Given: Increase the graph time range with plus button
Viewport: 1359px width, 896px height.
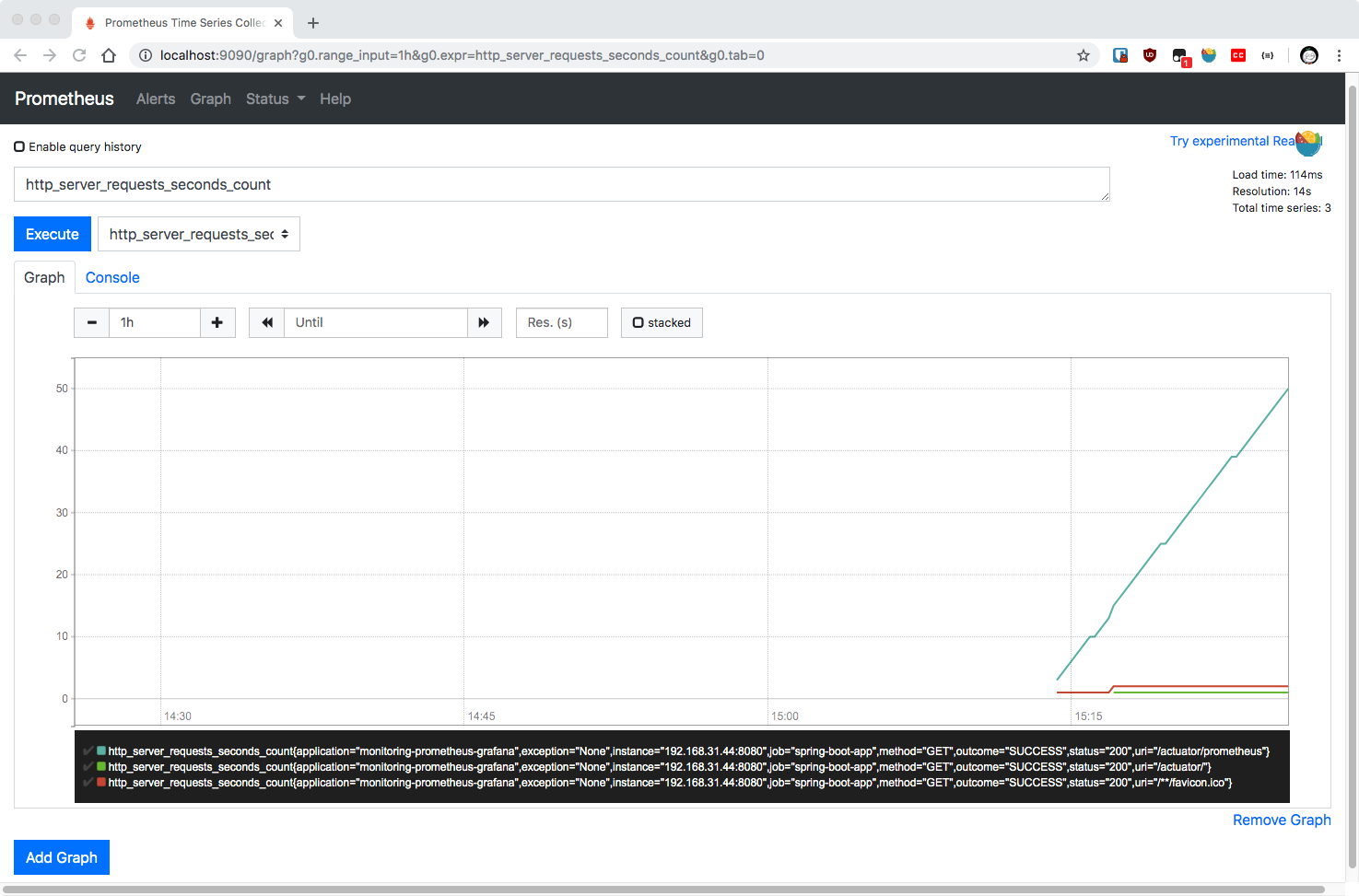Looking at the screenshot, I should [217, 322].
